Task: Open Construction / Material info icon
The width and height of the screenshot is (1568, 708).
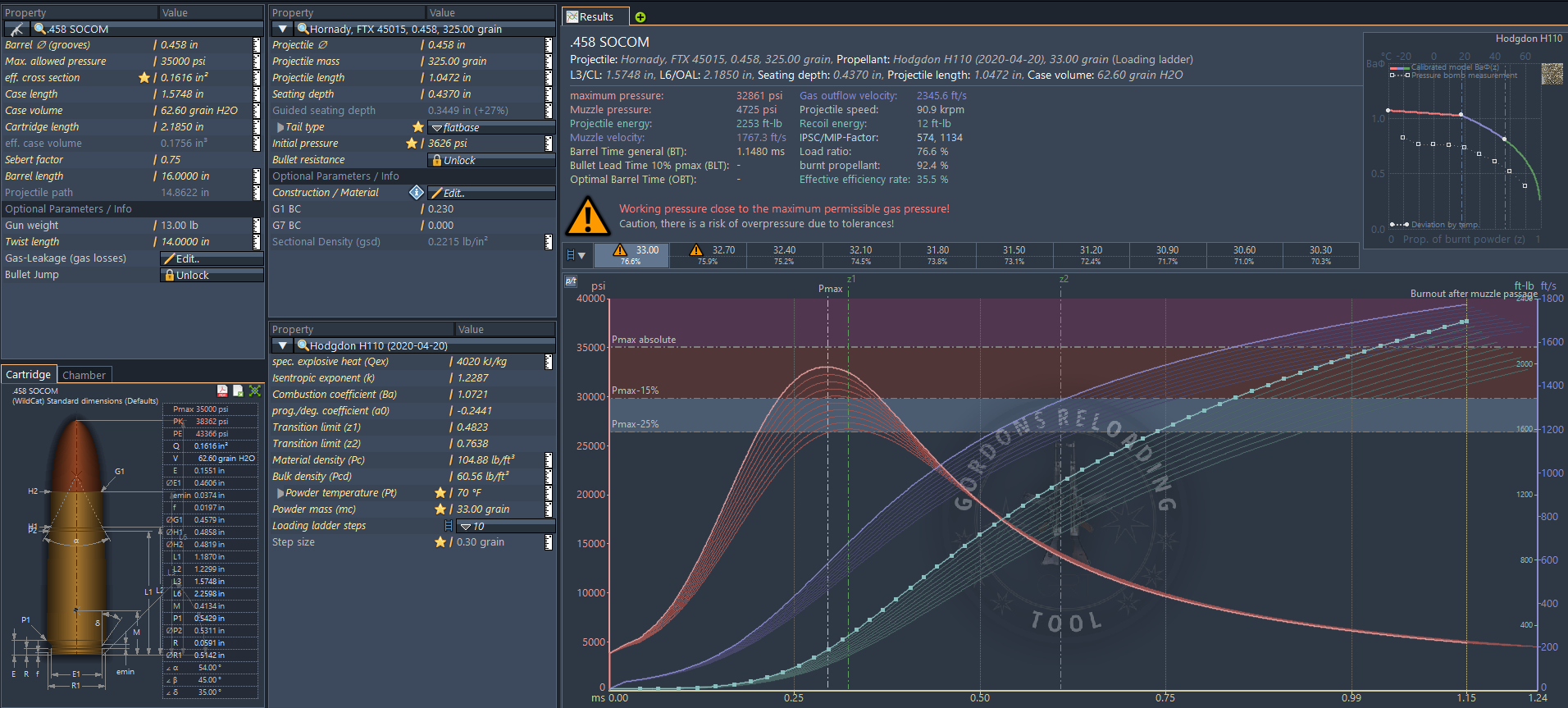Action: click(417, 193)
